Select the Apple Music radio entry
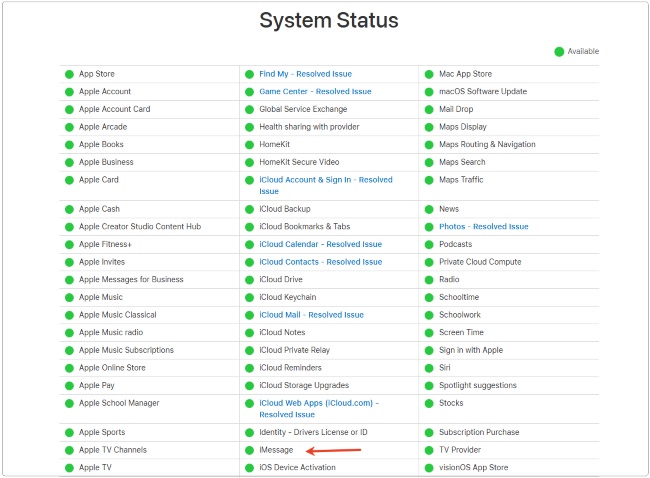The width and height of the screenshot is (650, 478). pos(111,332)
